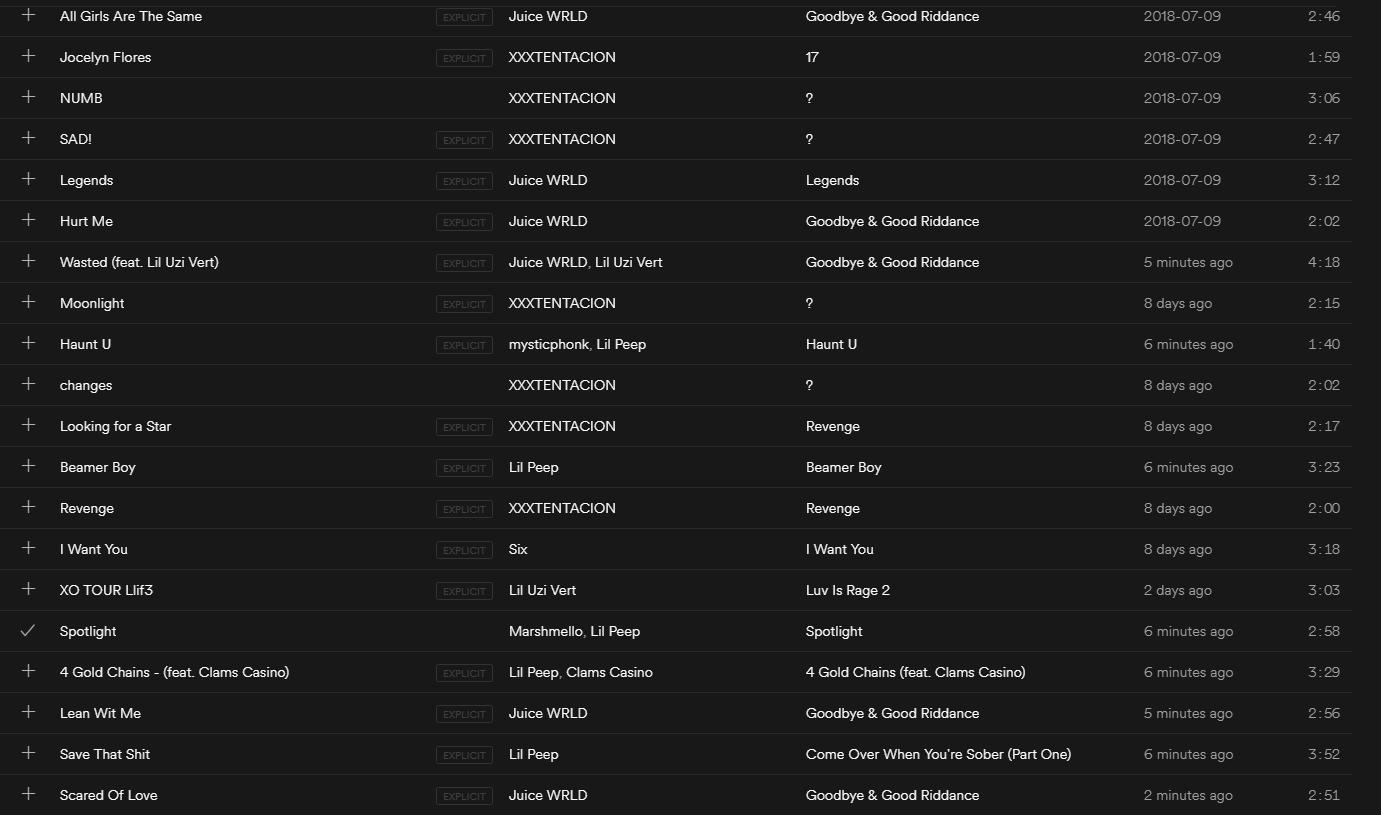Image resolution: width=1381 pixels, height=815 pixels.
Task: Select track title XO TOUR Llif3
Action: pyautogui.click(x=106, y=590)
